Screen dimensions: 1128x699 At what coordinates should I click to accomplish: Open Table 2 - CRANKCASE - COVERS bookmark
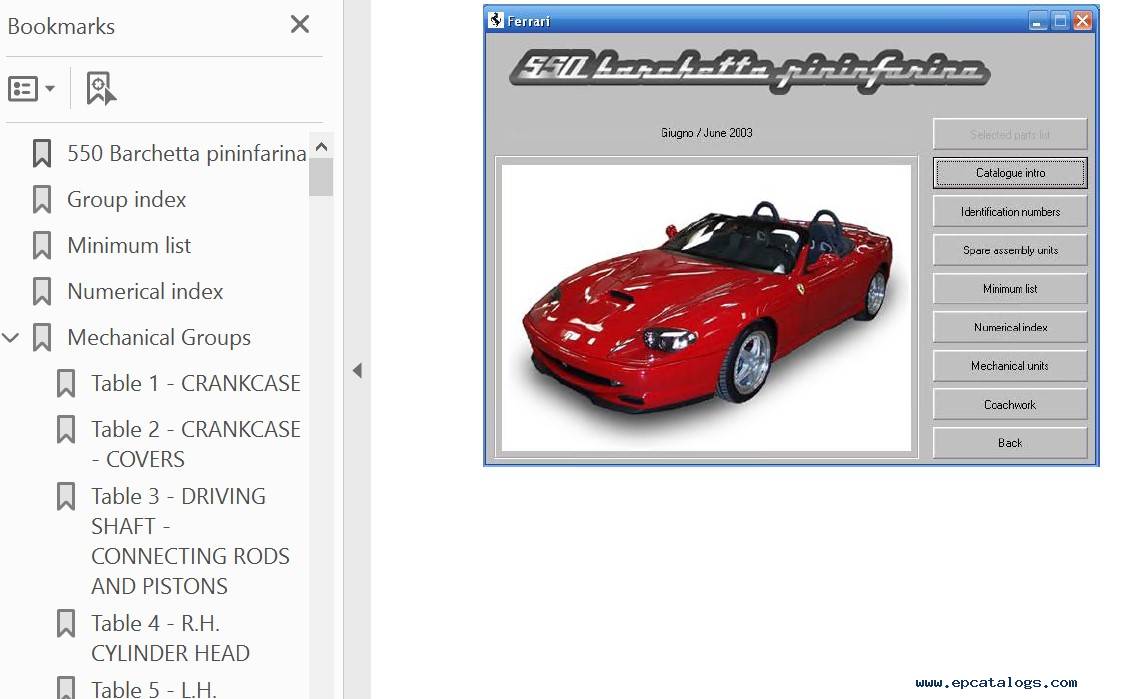coord(196,444)
